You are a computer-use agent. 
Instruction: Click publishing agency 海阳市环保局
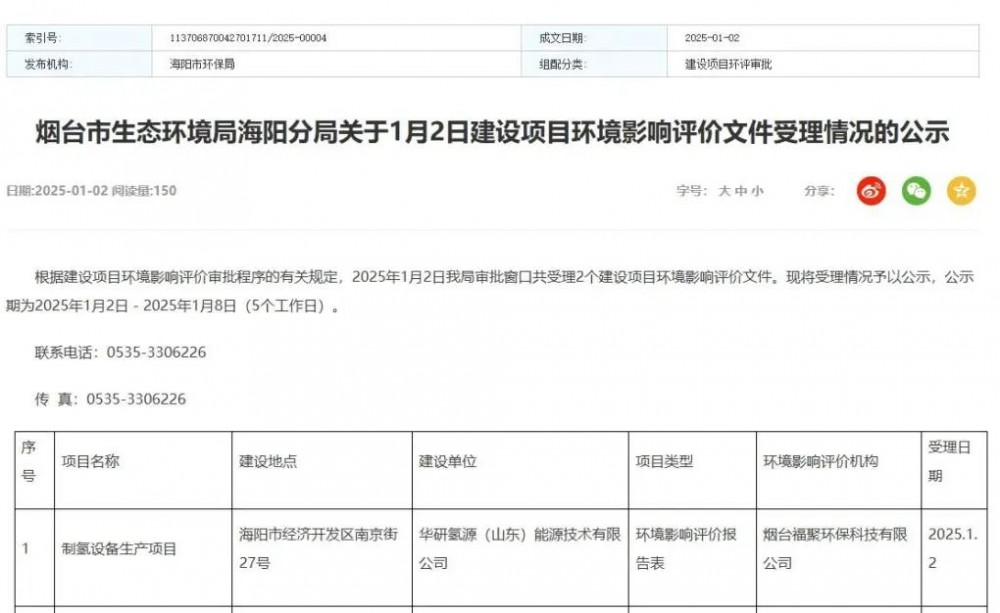[x=202, y=64]
